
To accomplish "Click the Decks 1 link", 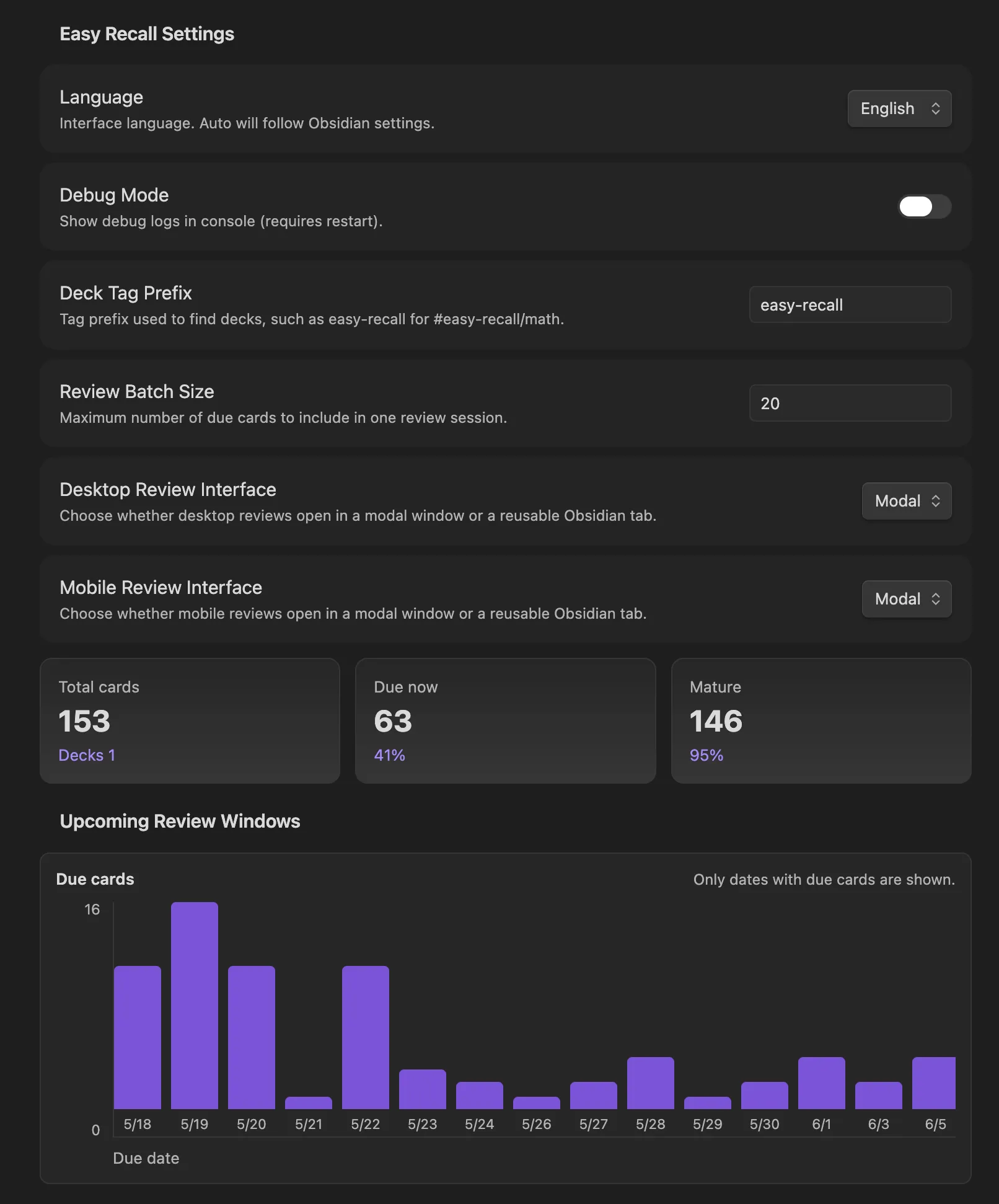I will 87,755.
